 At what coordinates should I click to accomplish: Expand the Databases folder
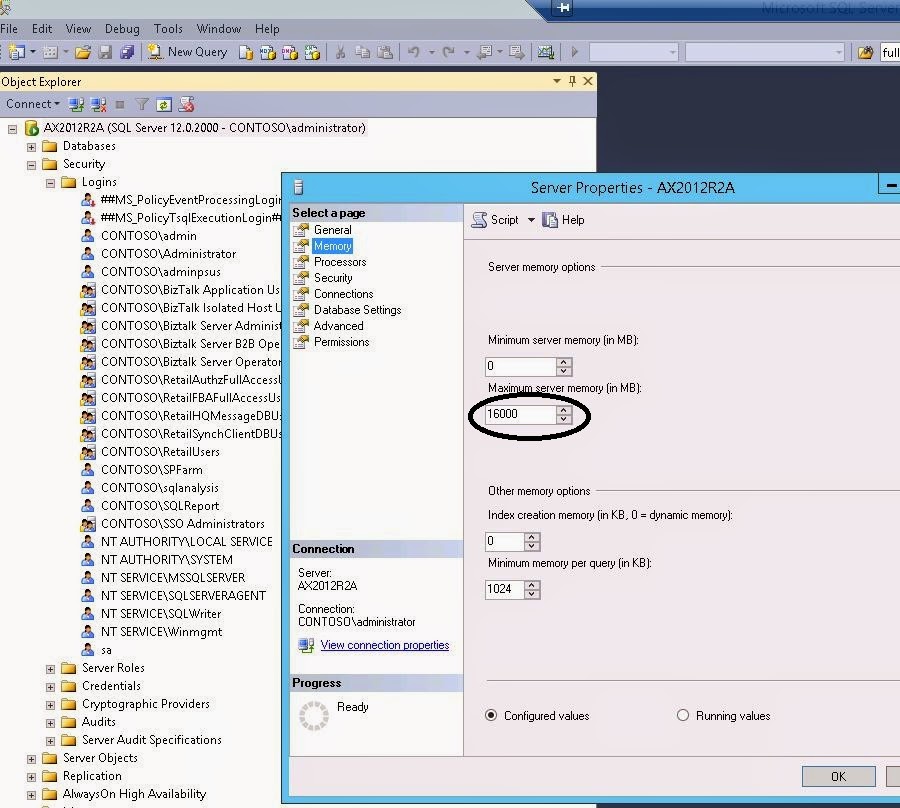tap(32, 147)
